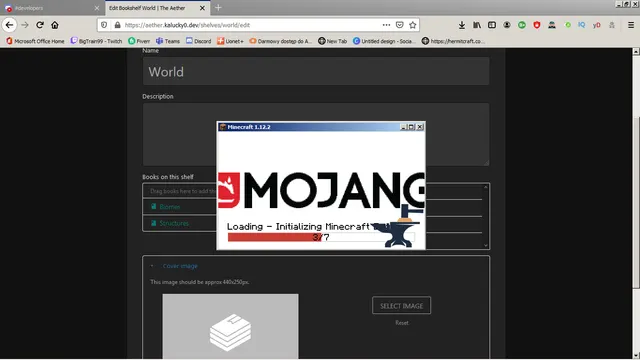Maximize the Minecraft 1.12.2 window

click(411, 127)
